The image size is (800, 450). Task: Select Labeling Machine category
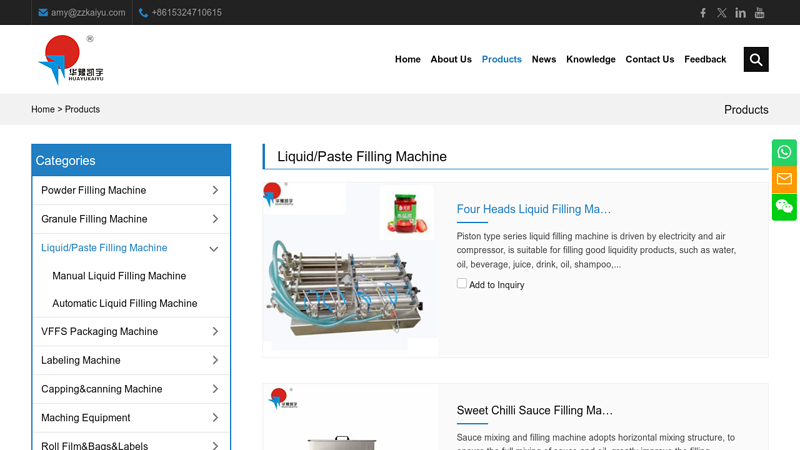point(81,360)
